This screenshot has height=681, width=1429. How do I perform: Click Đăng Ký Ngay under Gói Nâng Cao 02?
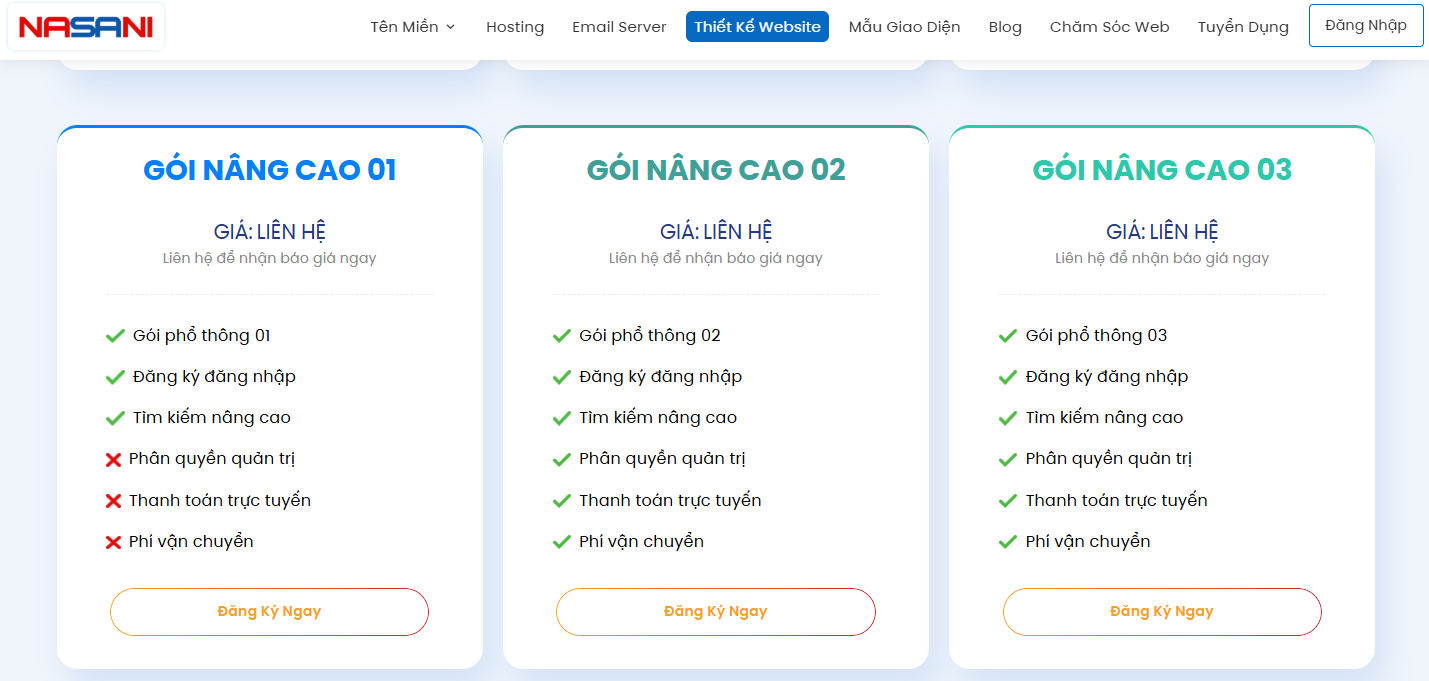716,611
